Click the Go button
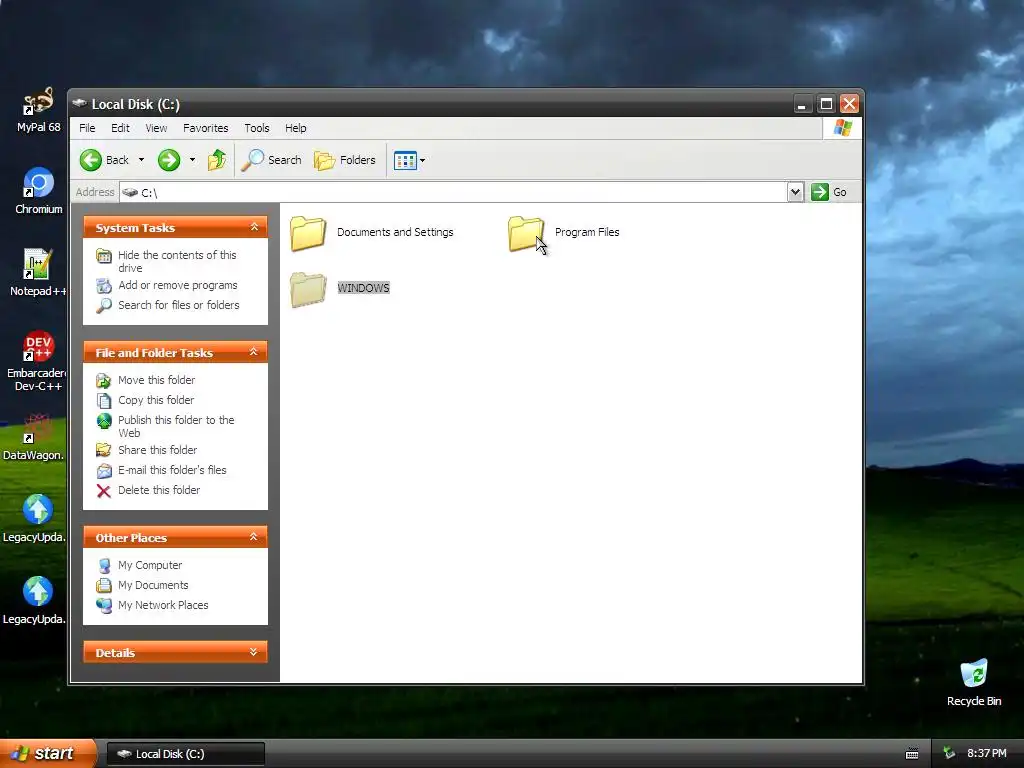1024x768 pixels. [x=829, y=192]
